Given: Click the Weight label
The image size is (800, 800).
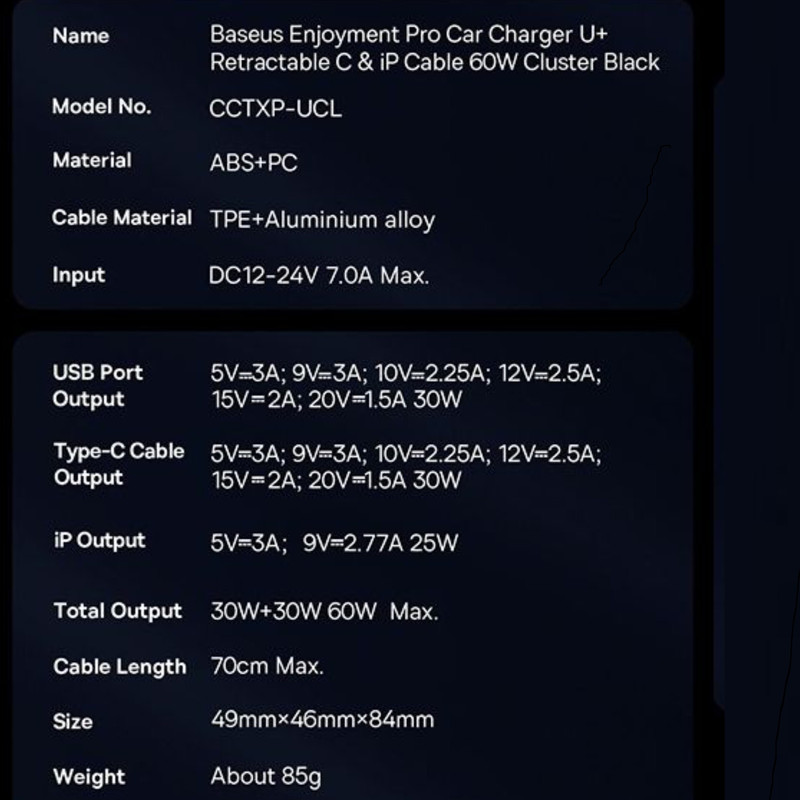Looking at the screenshot, I should (x=89, y=776).
